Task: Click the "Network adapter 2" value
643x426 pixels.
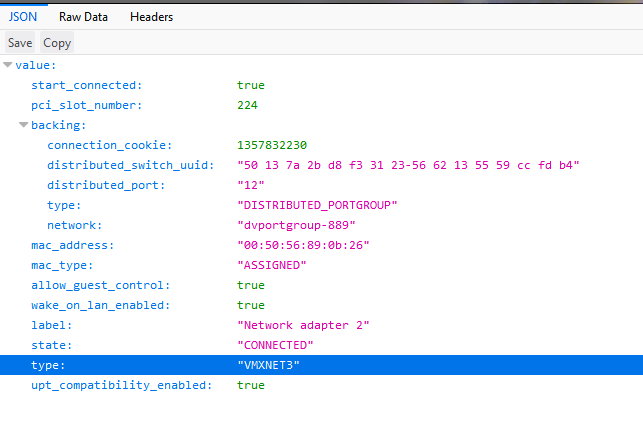Action: [303, 325]
